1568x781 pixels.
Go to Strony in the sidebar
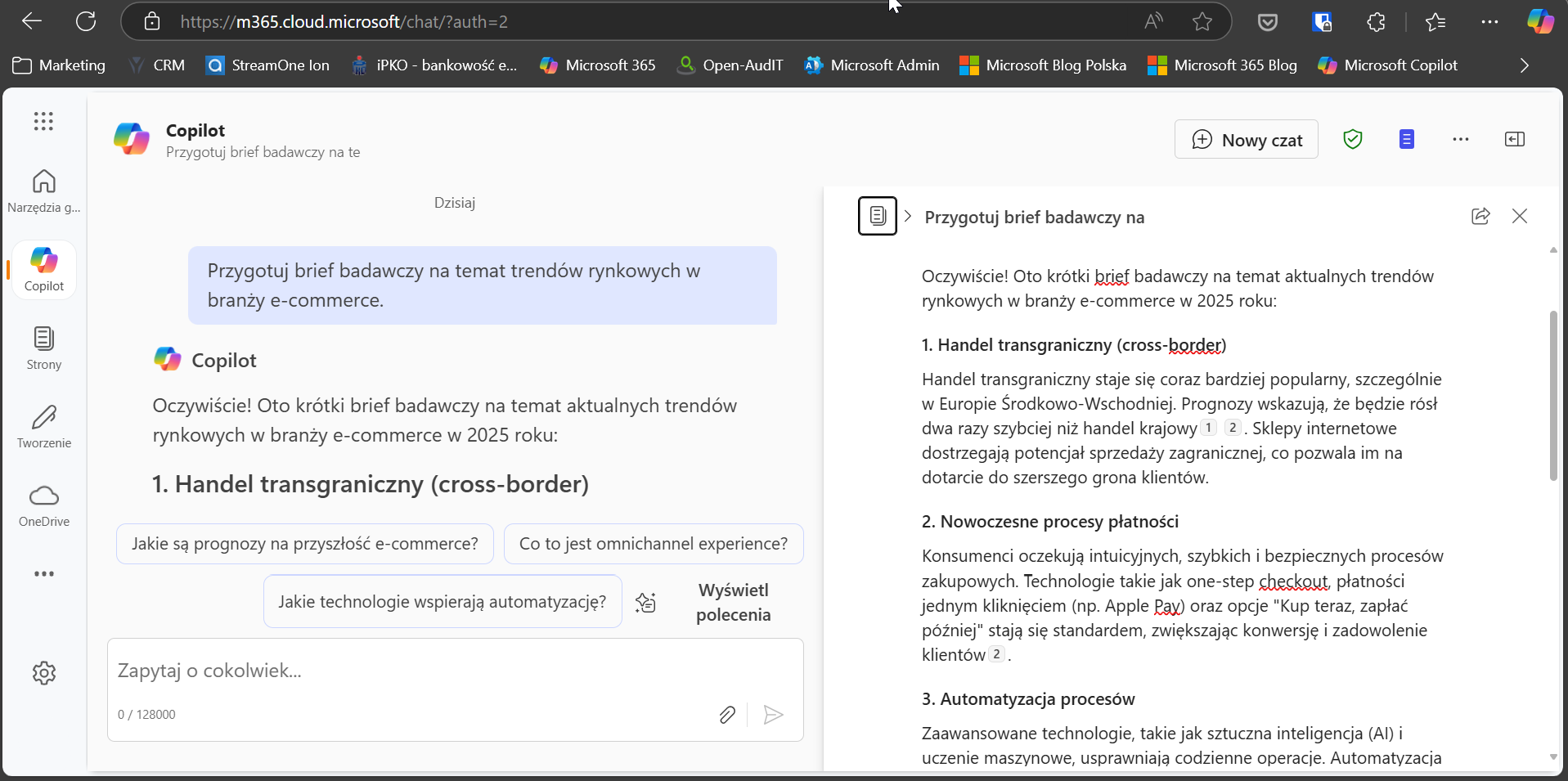44,348
